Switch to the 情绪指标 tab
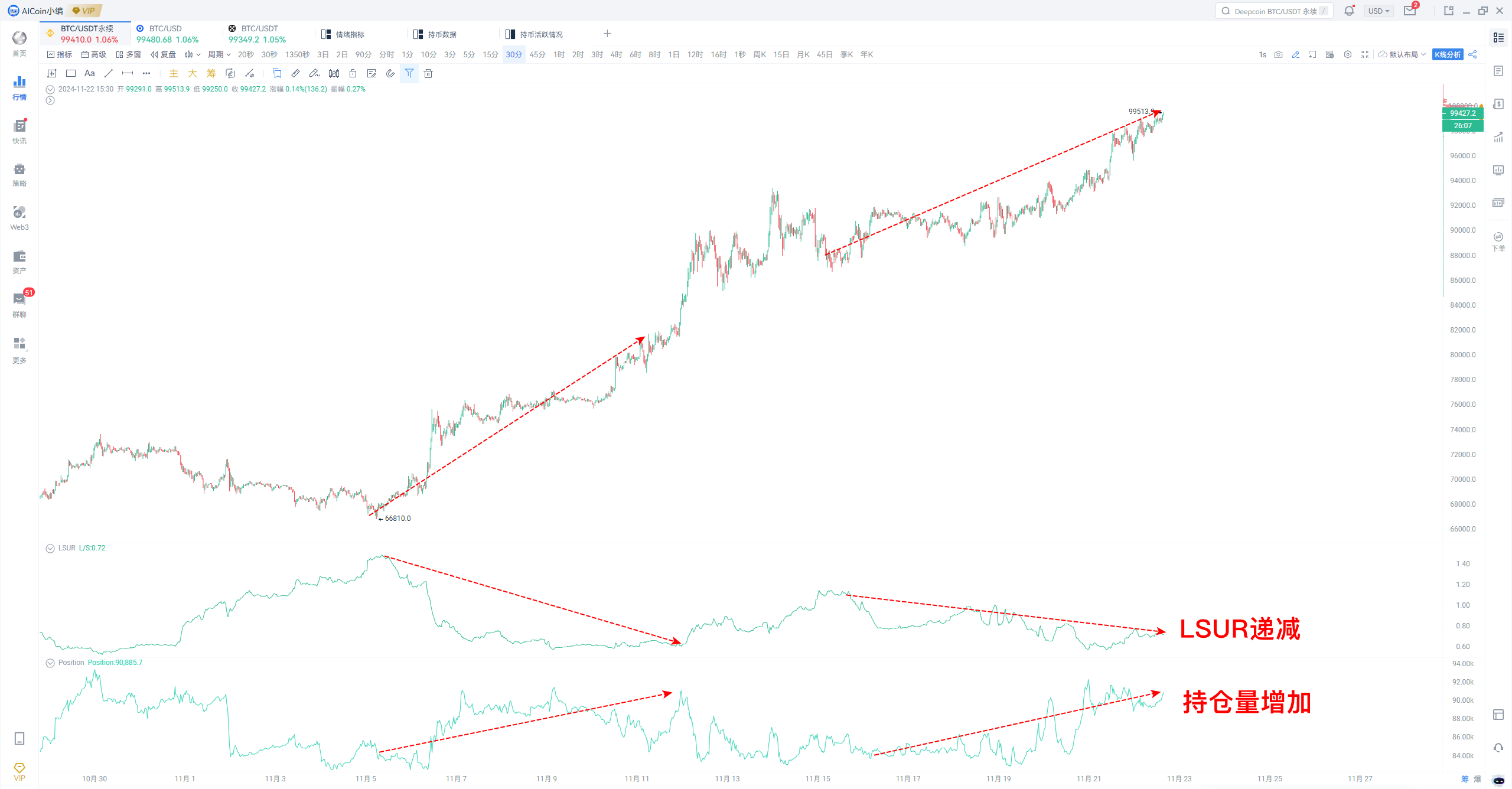The width and height of the screenshot is (1512, 789). coord(350,34)
